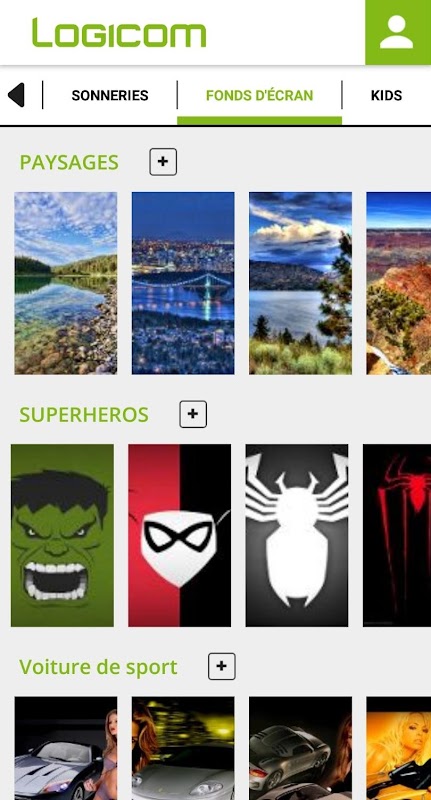
Task: Open the Hulk face wallpaper
Action: tap(62, 535)
